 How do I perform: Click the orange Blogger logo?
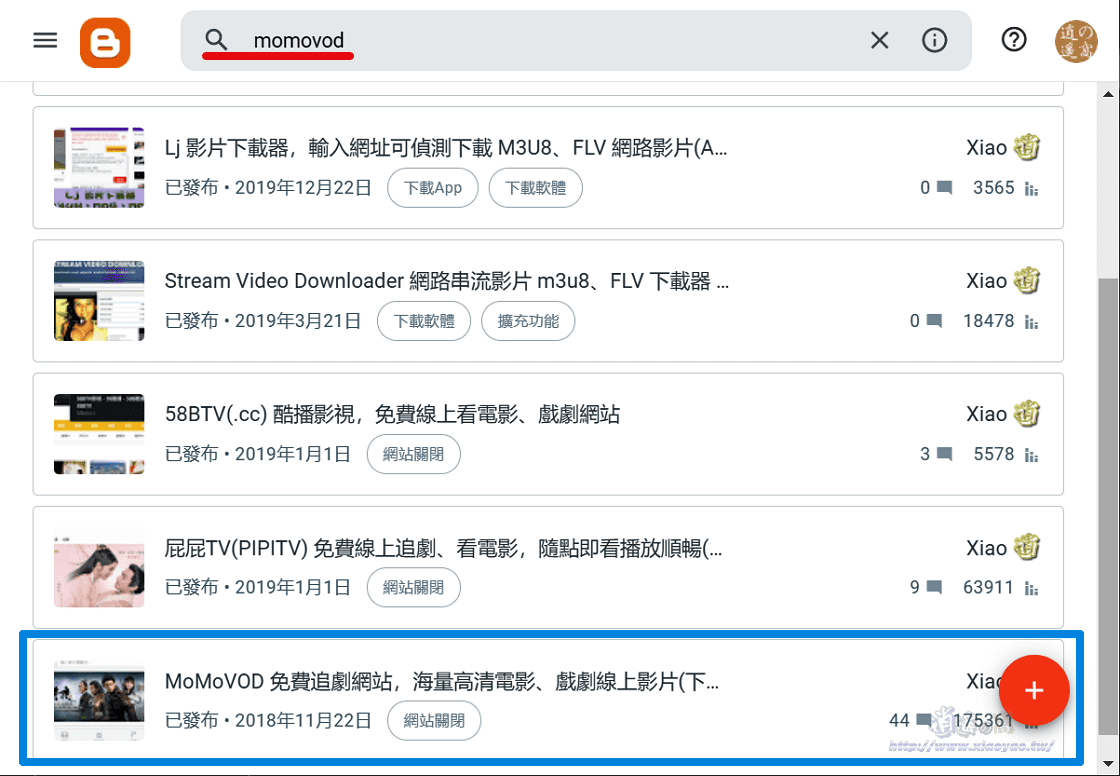[105, 42]
